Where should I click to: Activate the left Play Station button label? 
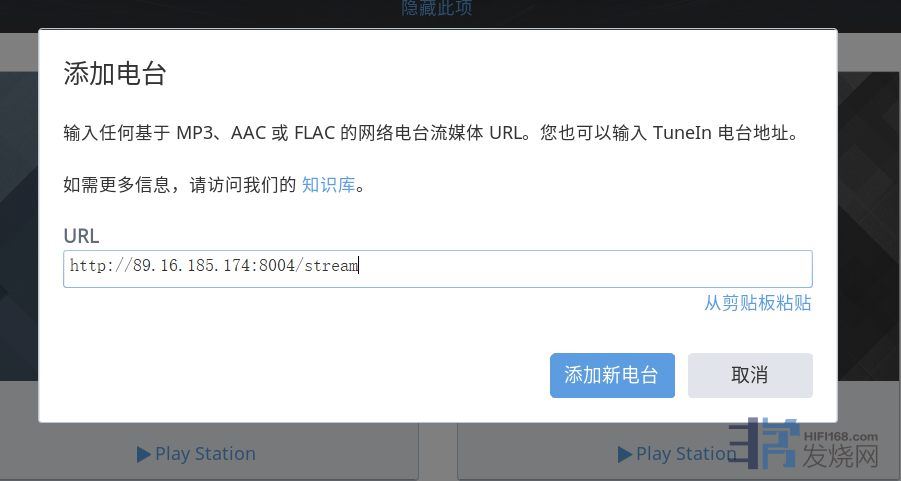point(205,454)
